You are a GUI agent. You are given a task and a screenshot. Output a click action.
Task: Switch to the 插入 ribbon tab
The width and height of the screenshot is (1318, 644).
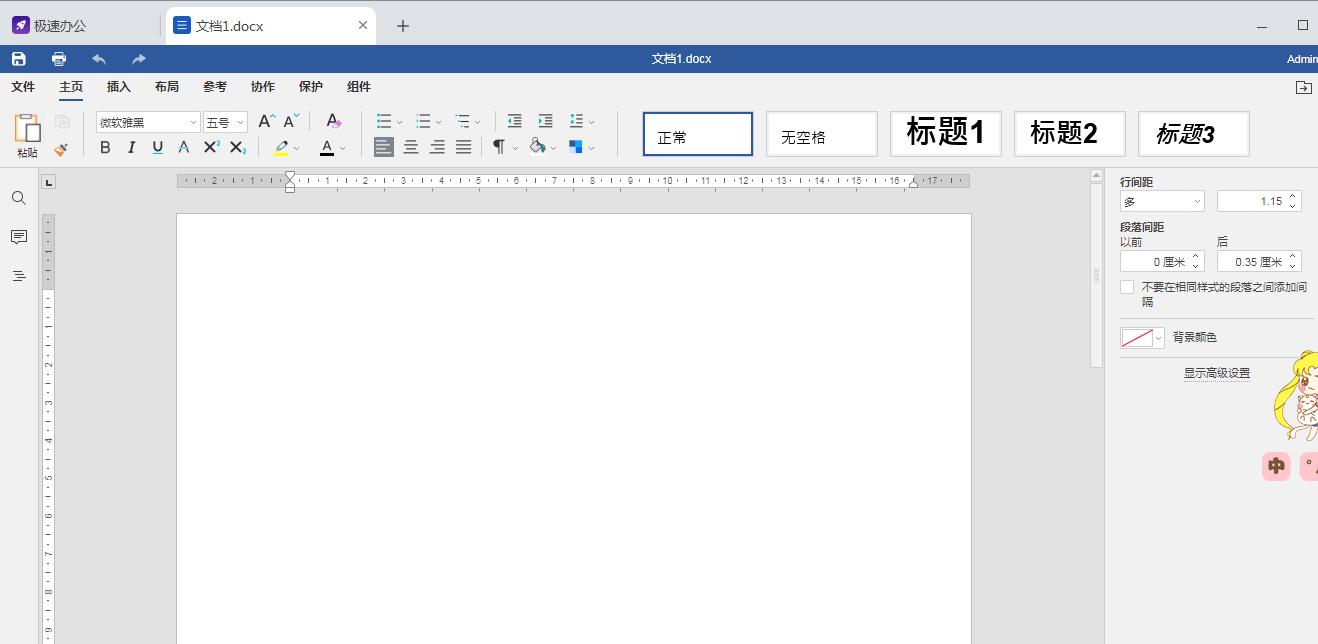coord(118,87)
